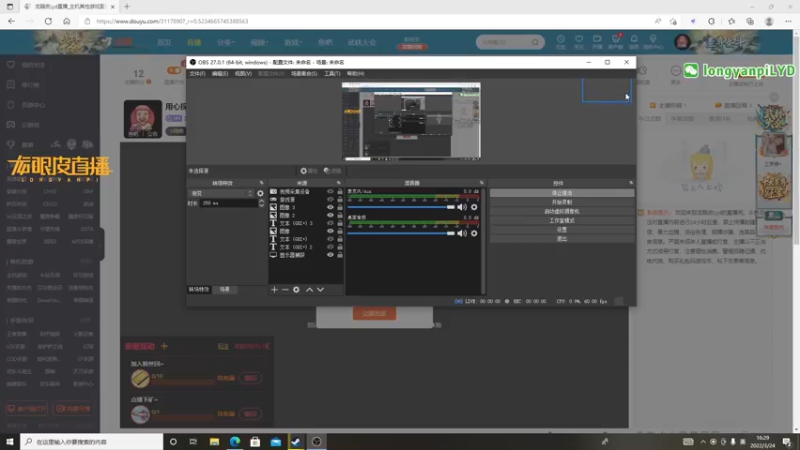Click the browser address bar
The width and height of the screenshot is (800, 450).
(367, 21)
